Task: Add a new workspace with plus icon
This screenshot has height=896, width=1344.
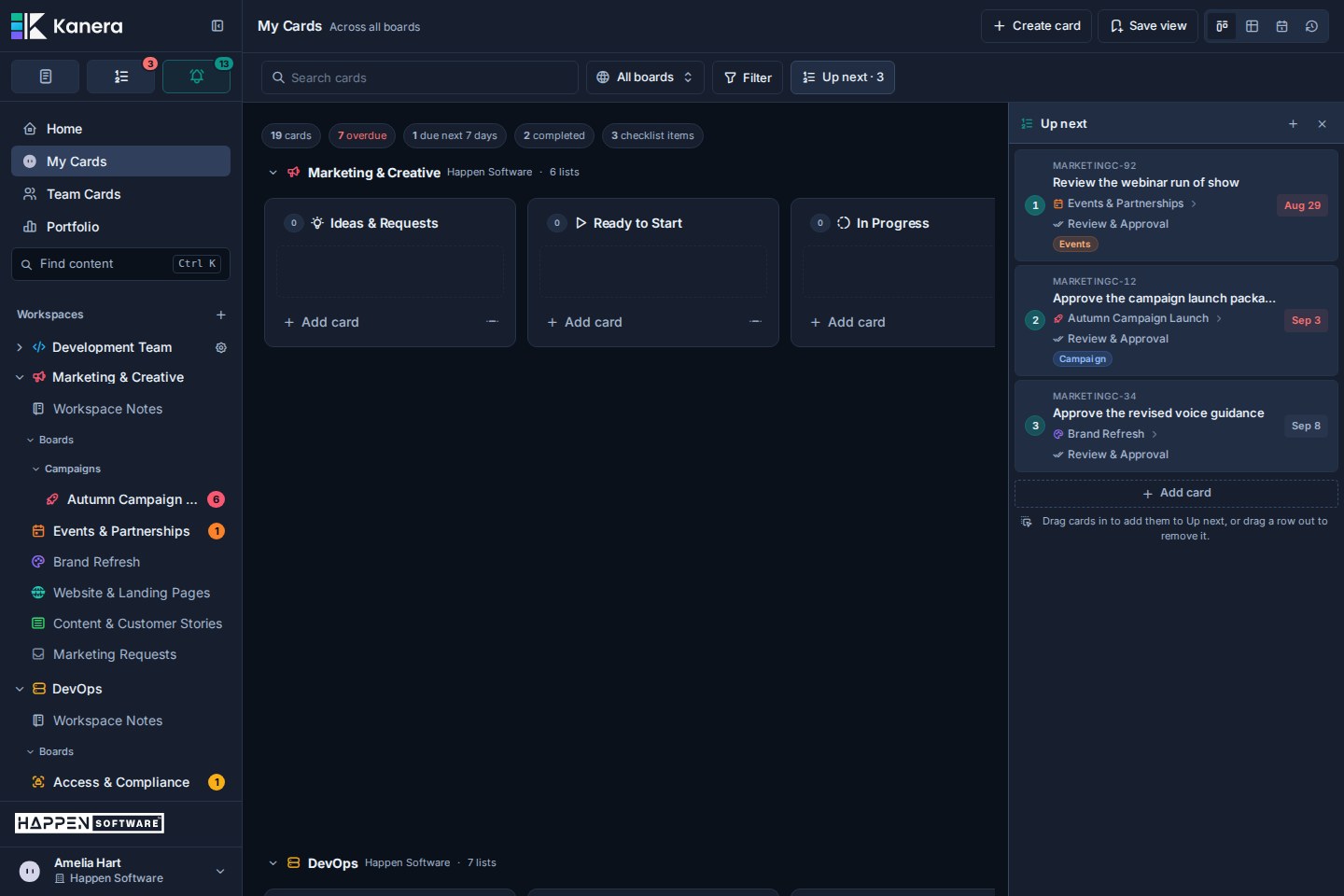Action: (x=221, y=315)
